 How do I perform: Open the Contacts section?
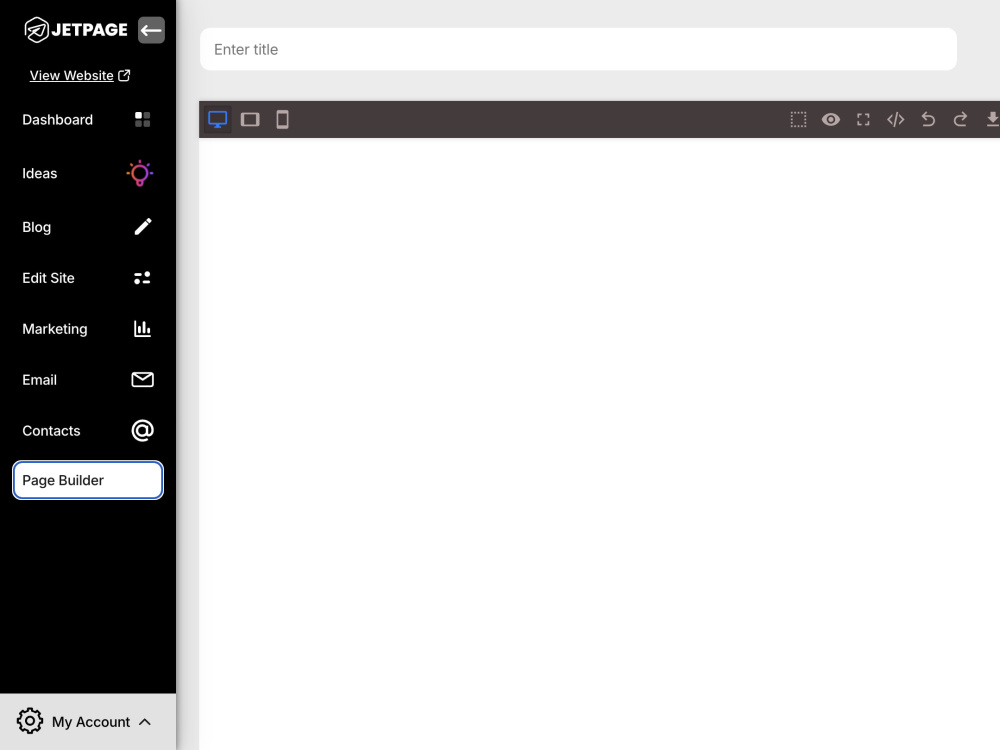tap(51, 431)
